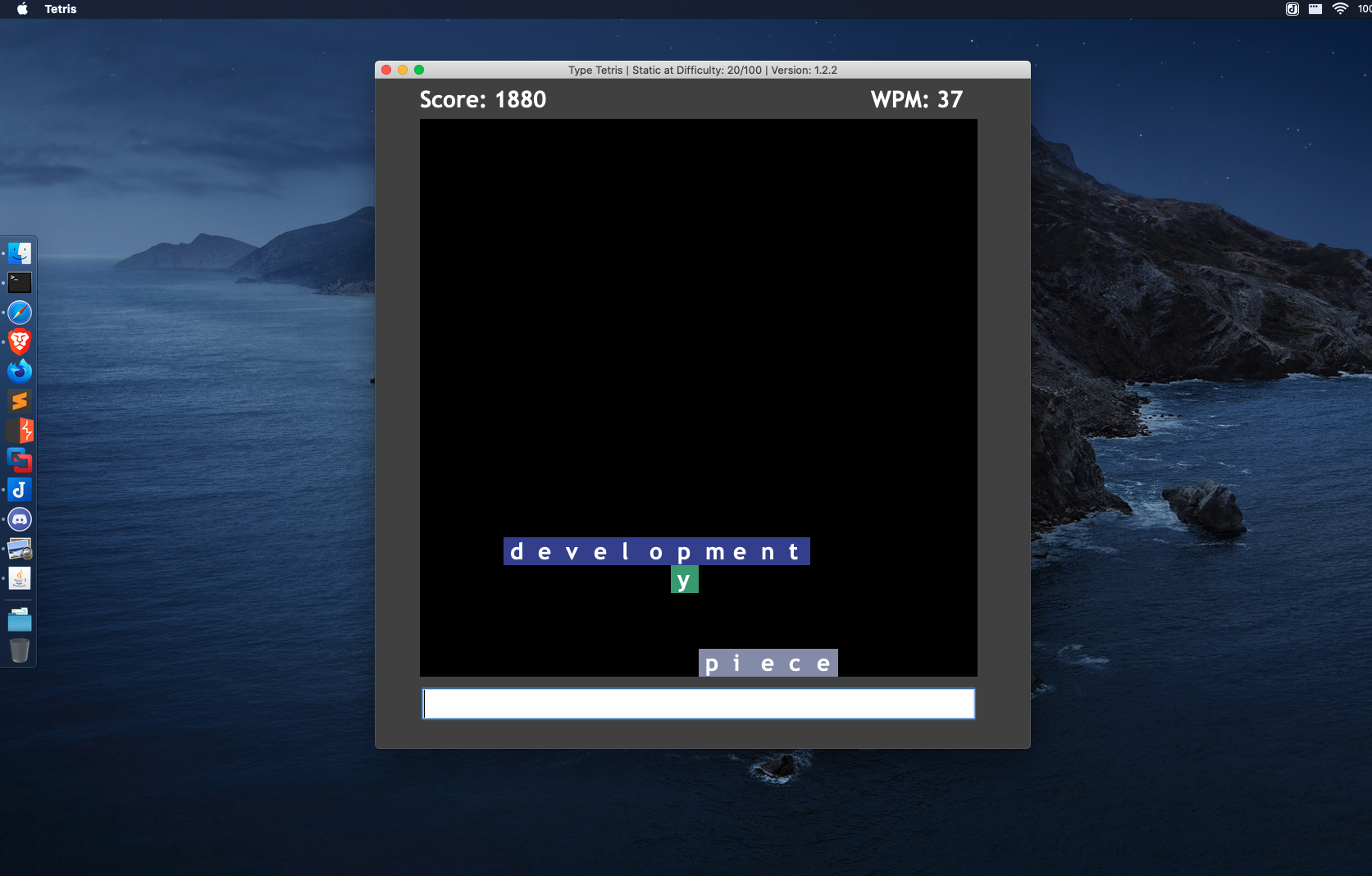
Task: Open Finder from the dock
Action: pos(20,253)
